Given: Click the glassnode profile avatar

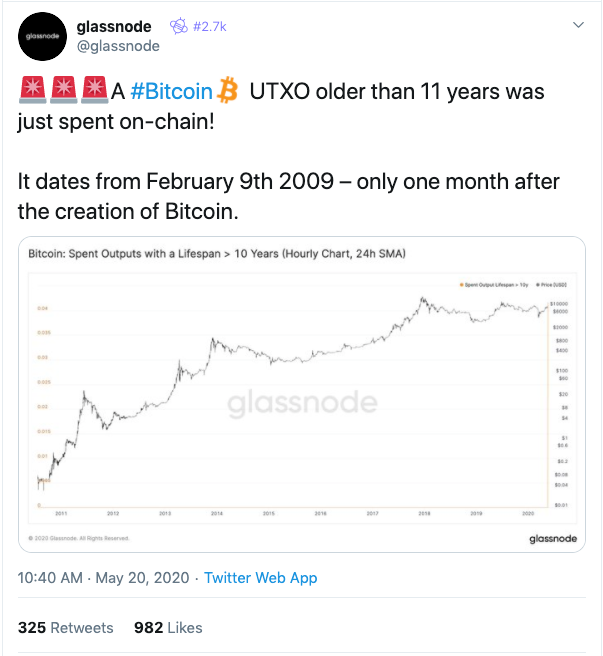Looking at the screenshot, I should coord(42,36).
